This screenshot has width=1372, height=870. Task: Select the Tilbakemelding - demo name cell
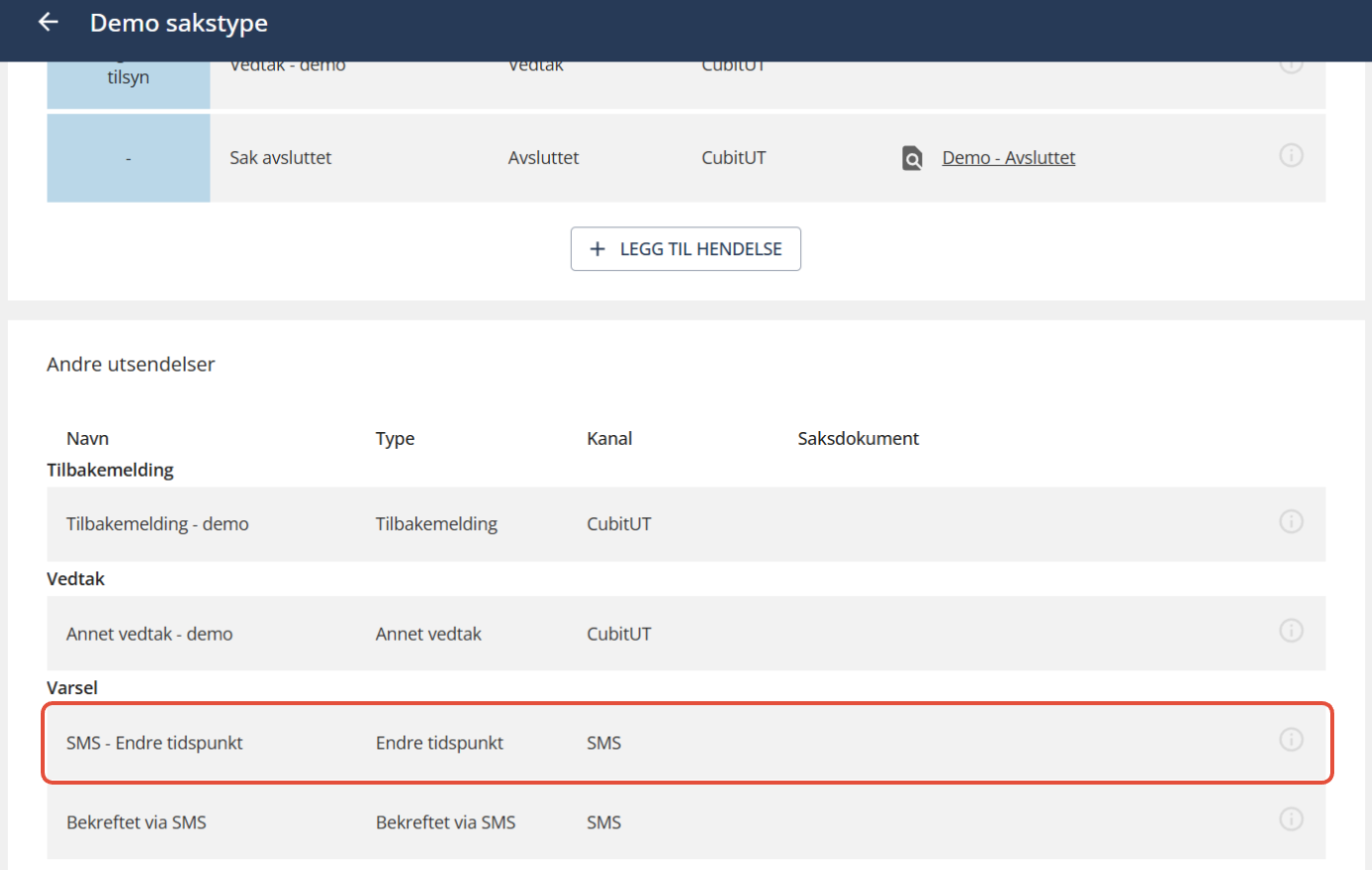pyautogui.click(x=158, y=524)
